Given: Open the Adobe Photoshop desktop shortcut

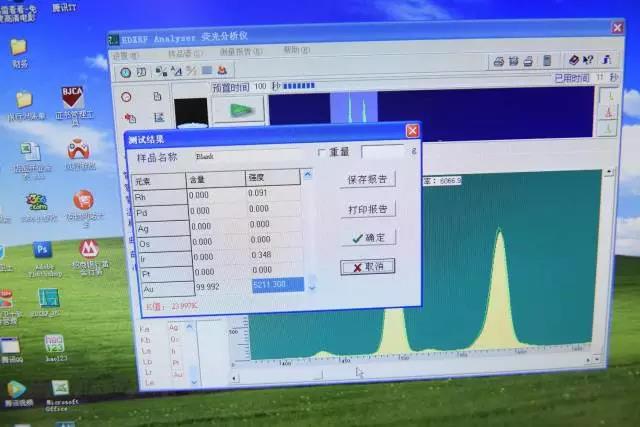Looking at the screenshot, I should [42, 250].
